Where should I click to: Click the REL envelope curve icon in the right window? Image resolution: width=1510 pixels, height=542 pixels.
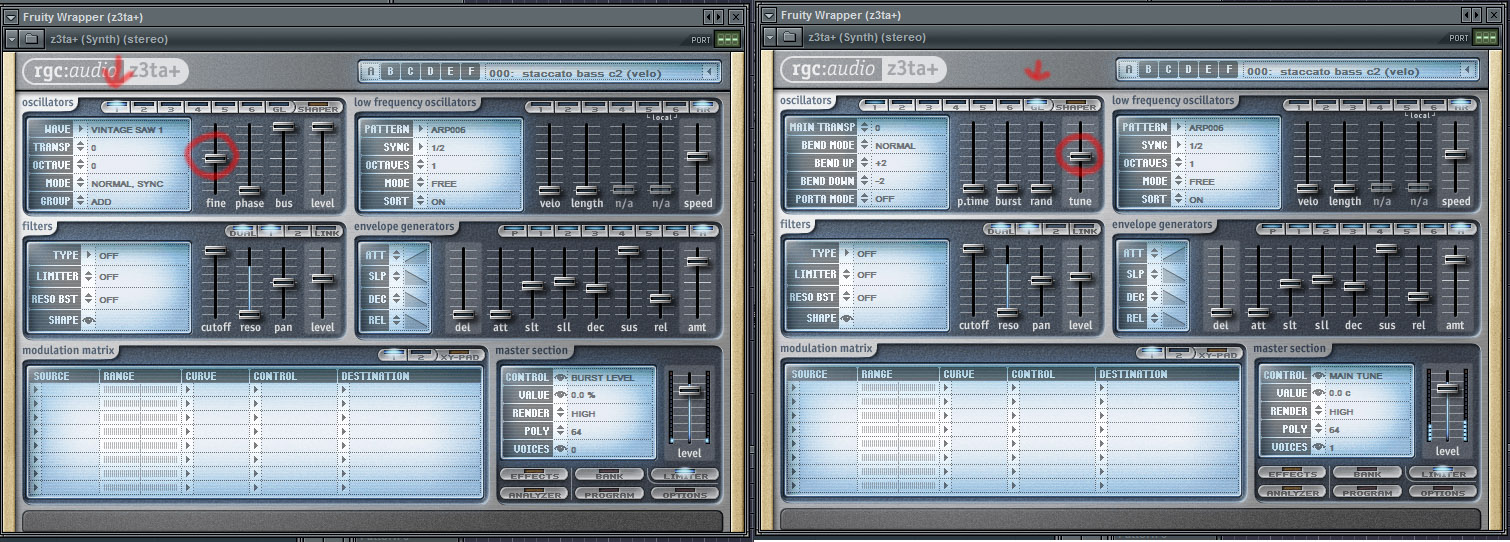pos(1173,318)
